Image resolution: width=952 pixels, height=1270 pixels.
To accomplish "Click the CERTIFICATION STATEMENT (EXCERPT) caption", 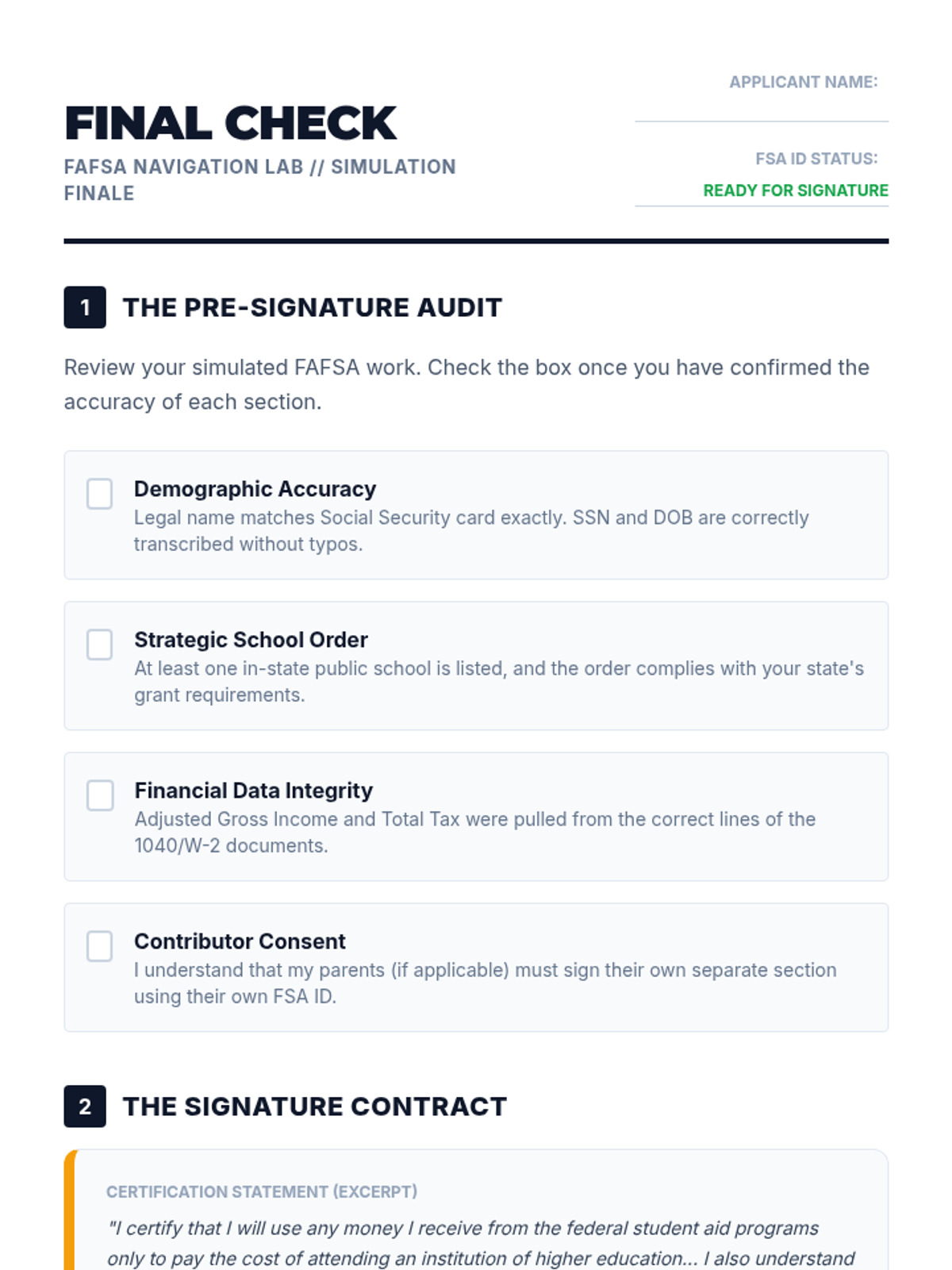I will (x=262, y=1192).
